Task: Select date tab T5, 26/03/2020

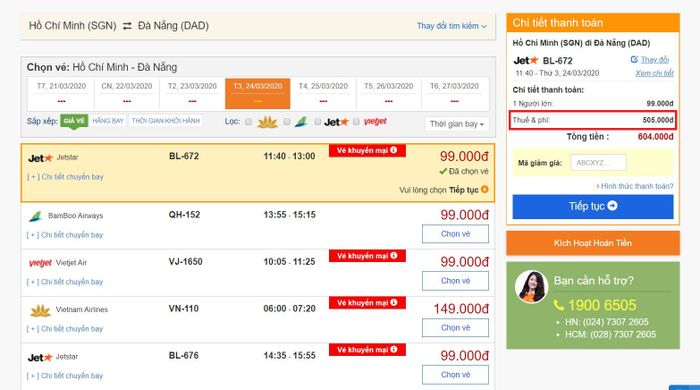Action: tap(388, 93)
